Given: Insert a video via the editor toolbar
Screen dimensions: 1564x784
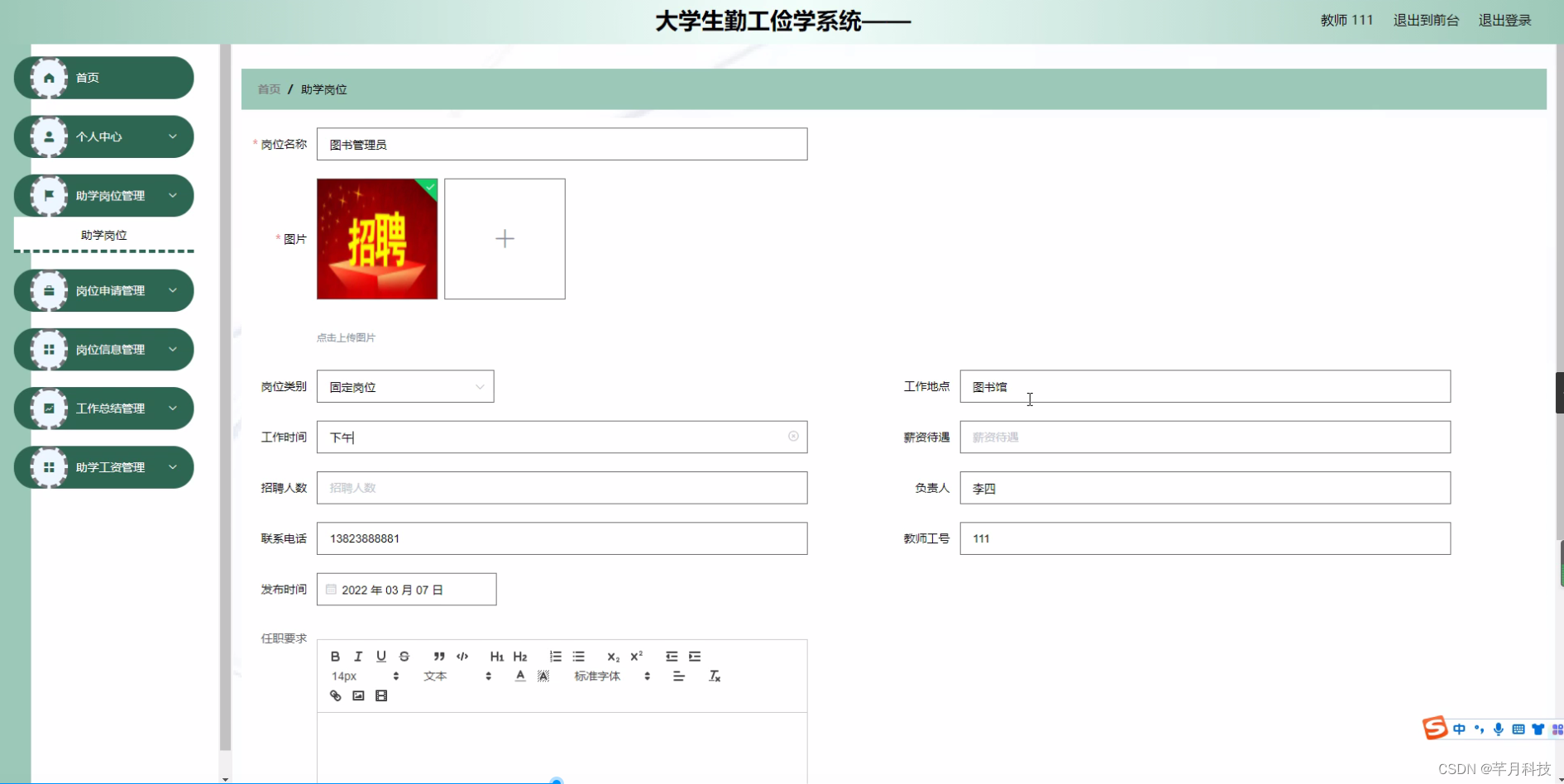Looking at the screenshot, I should tap(381, 696).
